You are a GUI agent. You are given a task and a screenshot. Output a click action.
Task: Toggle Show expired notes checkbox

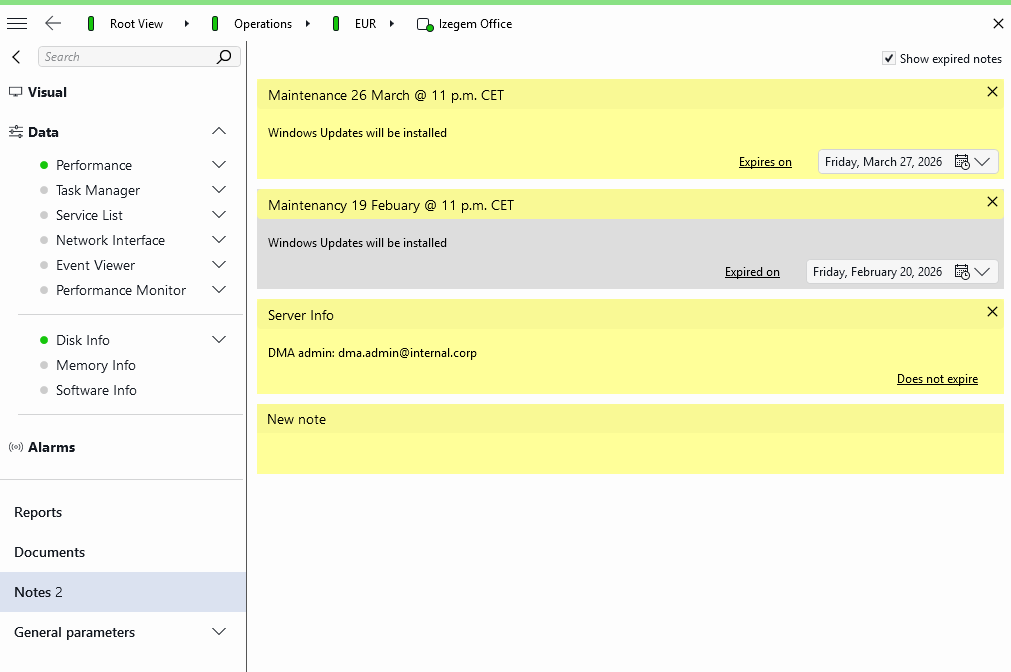point(889,59)
